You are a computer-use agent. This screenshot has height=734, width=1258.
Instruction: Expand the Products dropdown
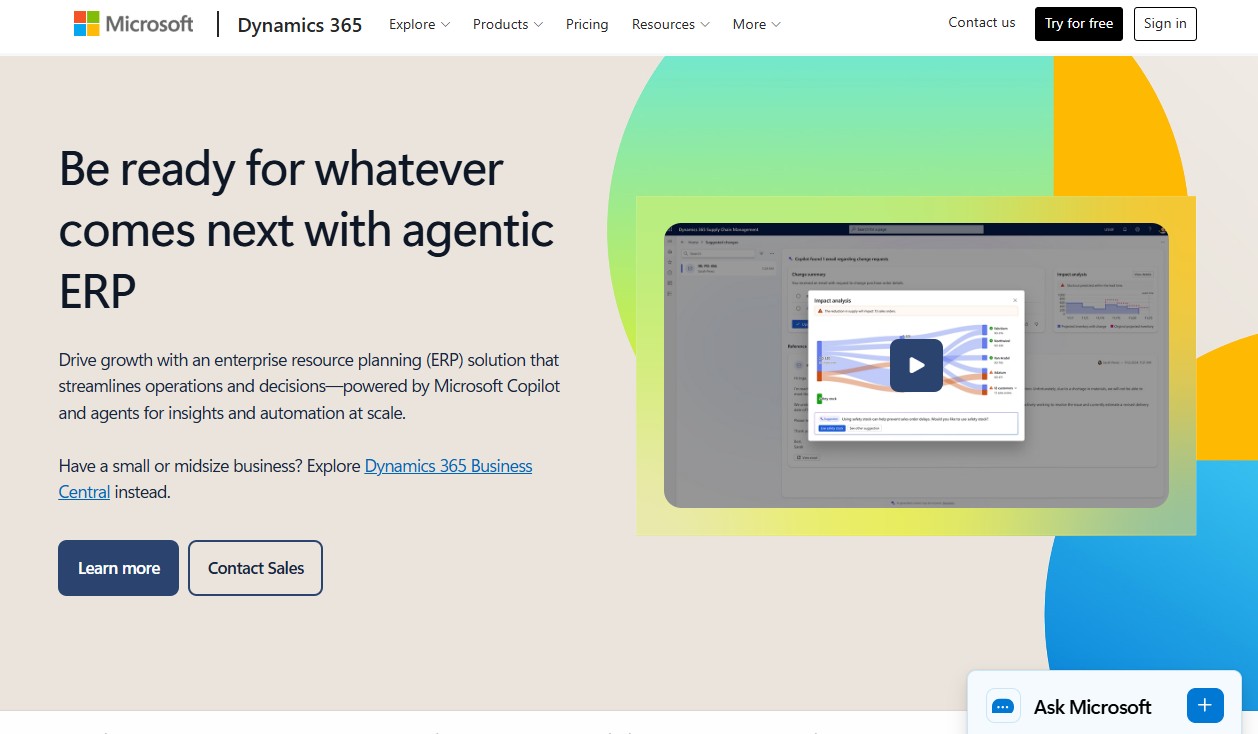coord(508,24)
